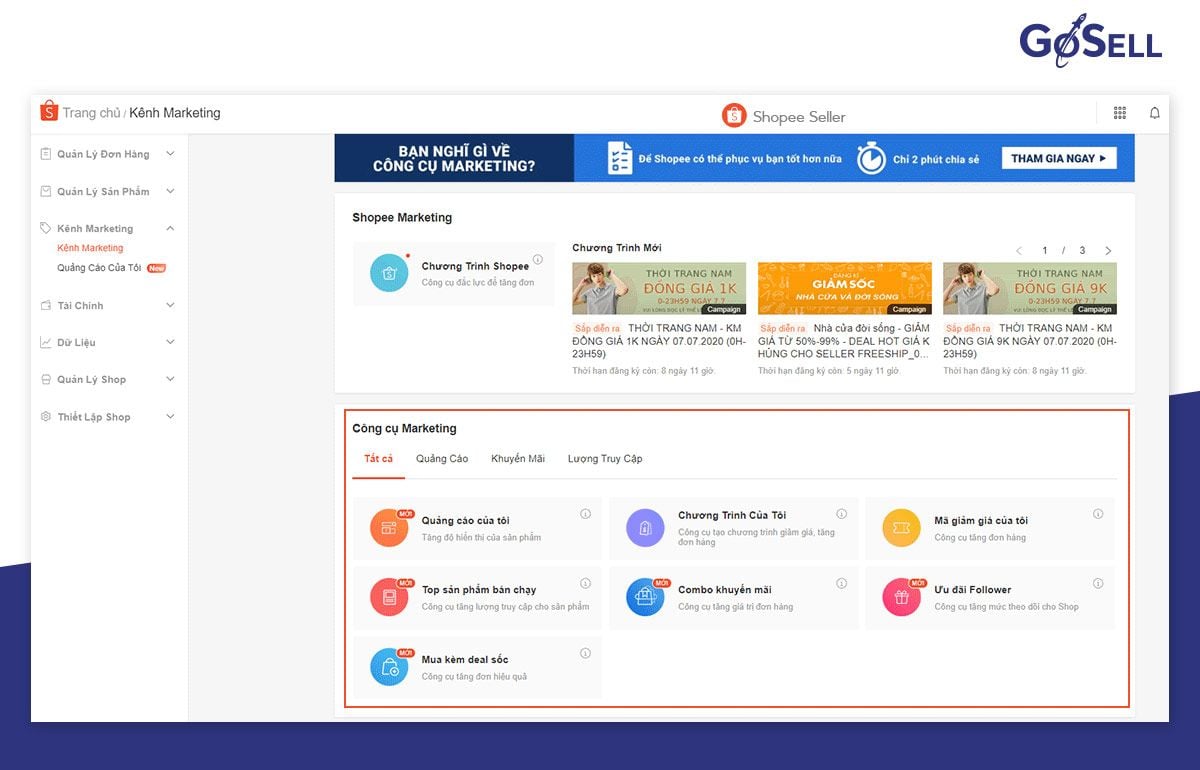Click the Chương Trình Của Tôi purple icon

645,527
